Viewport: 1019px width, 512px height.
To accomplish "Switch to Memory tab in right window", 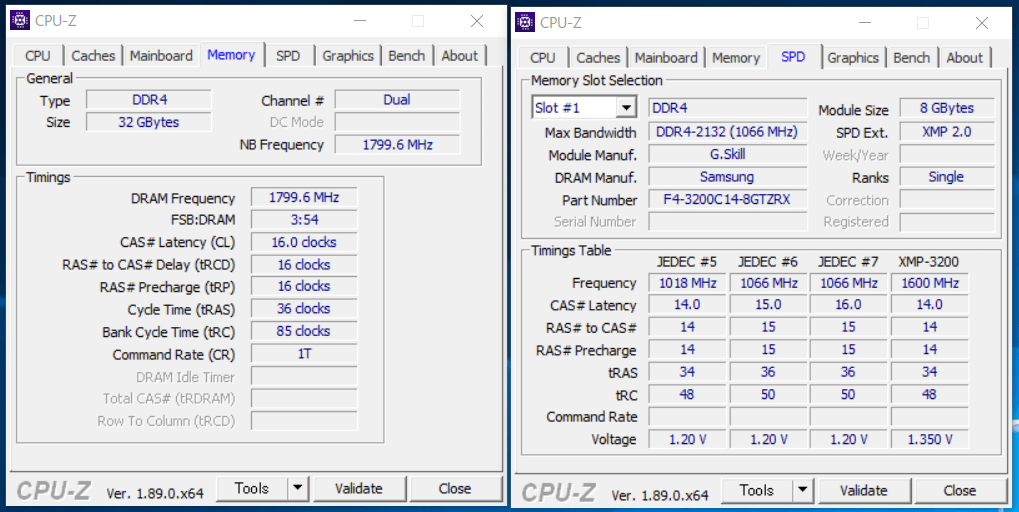I will click(x=736, y=58).
